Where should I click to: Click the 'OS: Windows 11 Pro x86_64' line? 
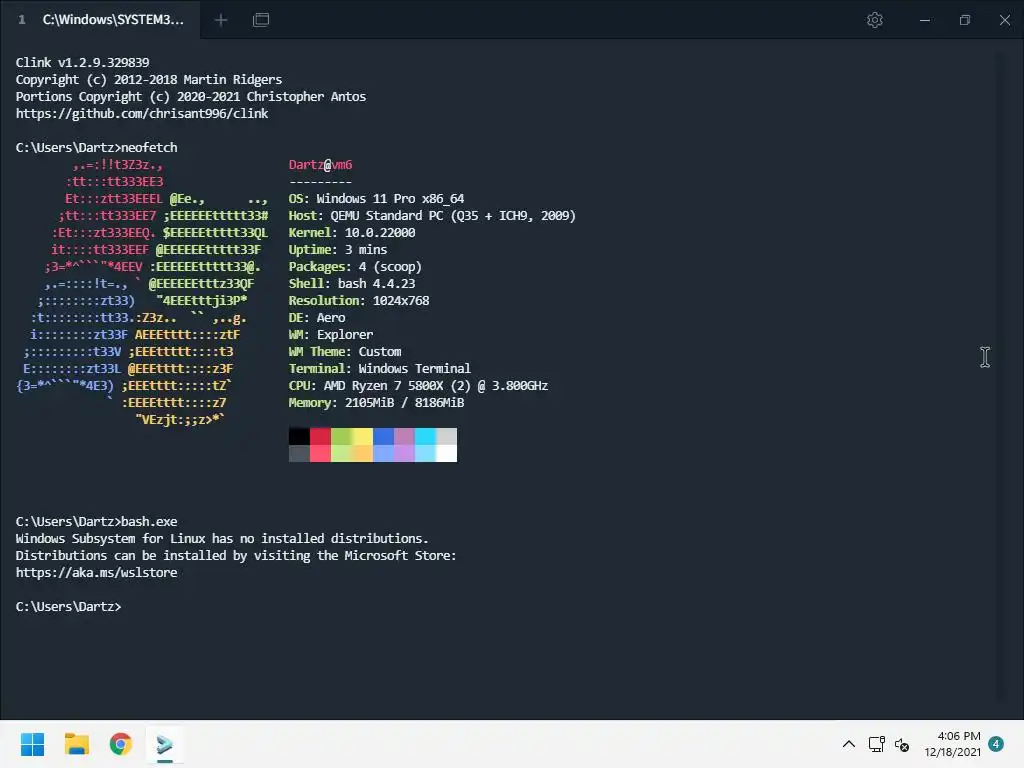376,199
